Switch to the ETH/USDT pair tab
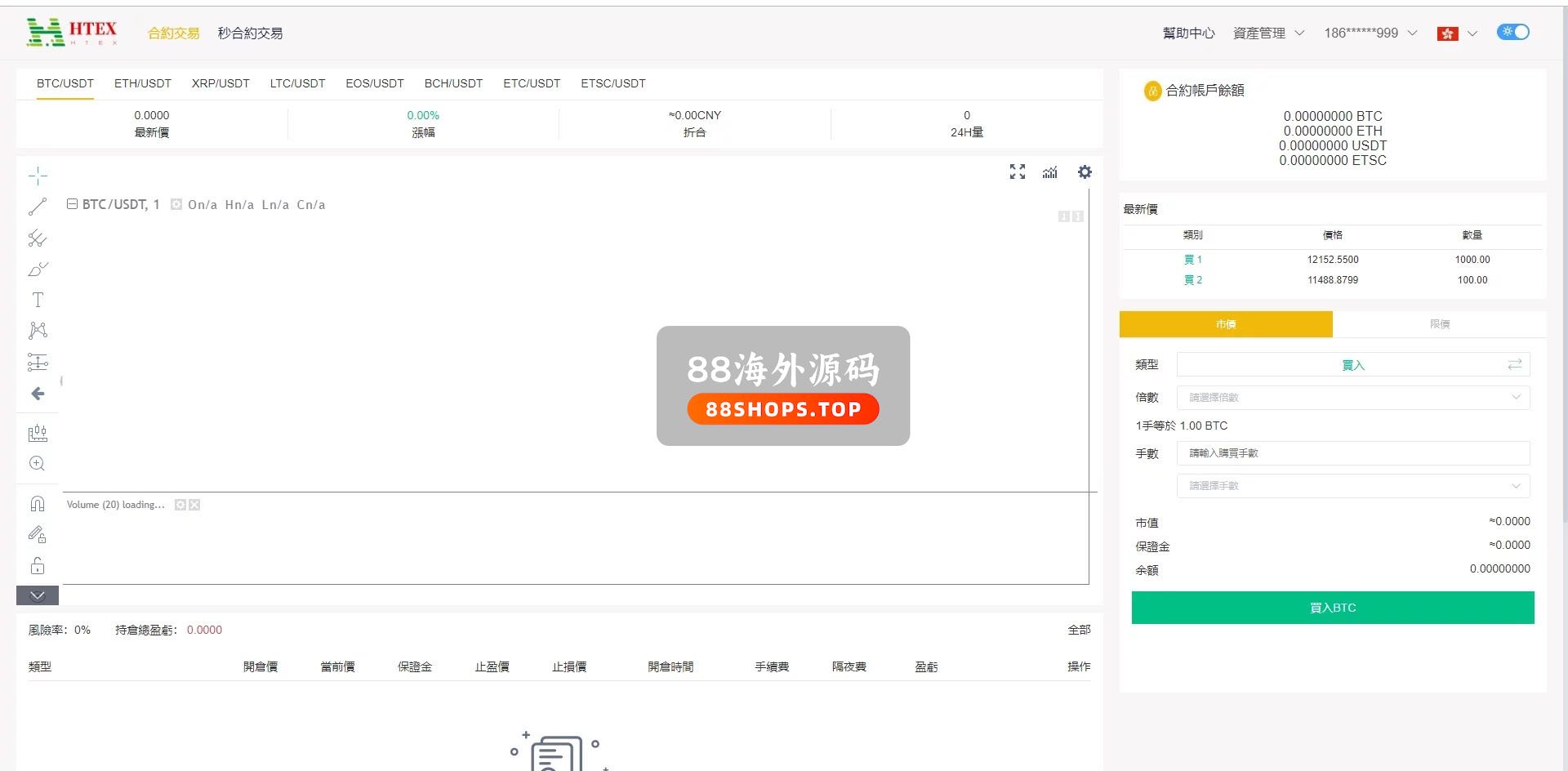The height and width of the screenshot is (771, 1568). click(x=142, y=83)
